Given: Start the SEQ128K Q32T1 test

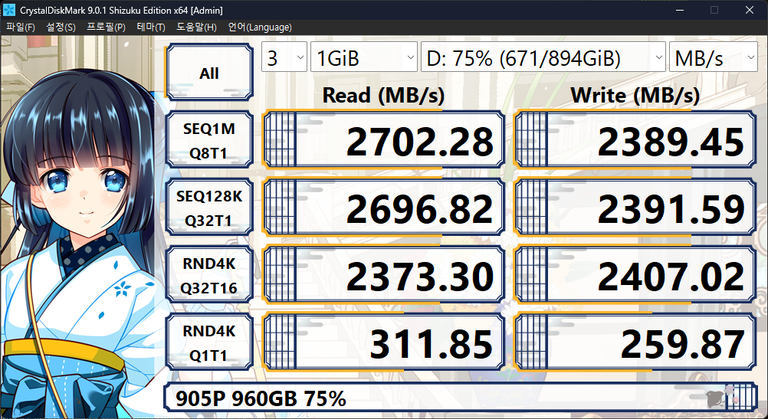Looking at the screenshot, I should [209, 207].
